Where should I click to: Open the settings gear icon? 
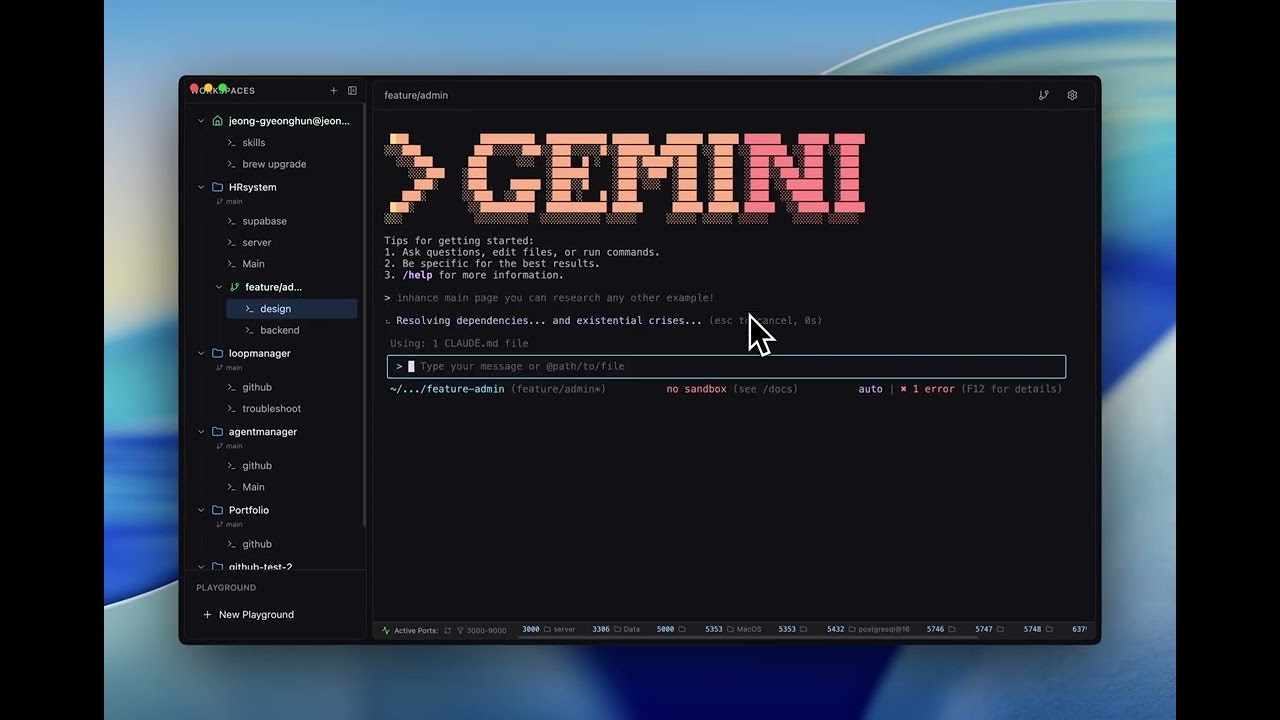[x=1071, y=94]
